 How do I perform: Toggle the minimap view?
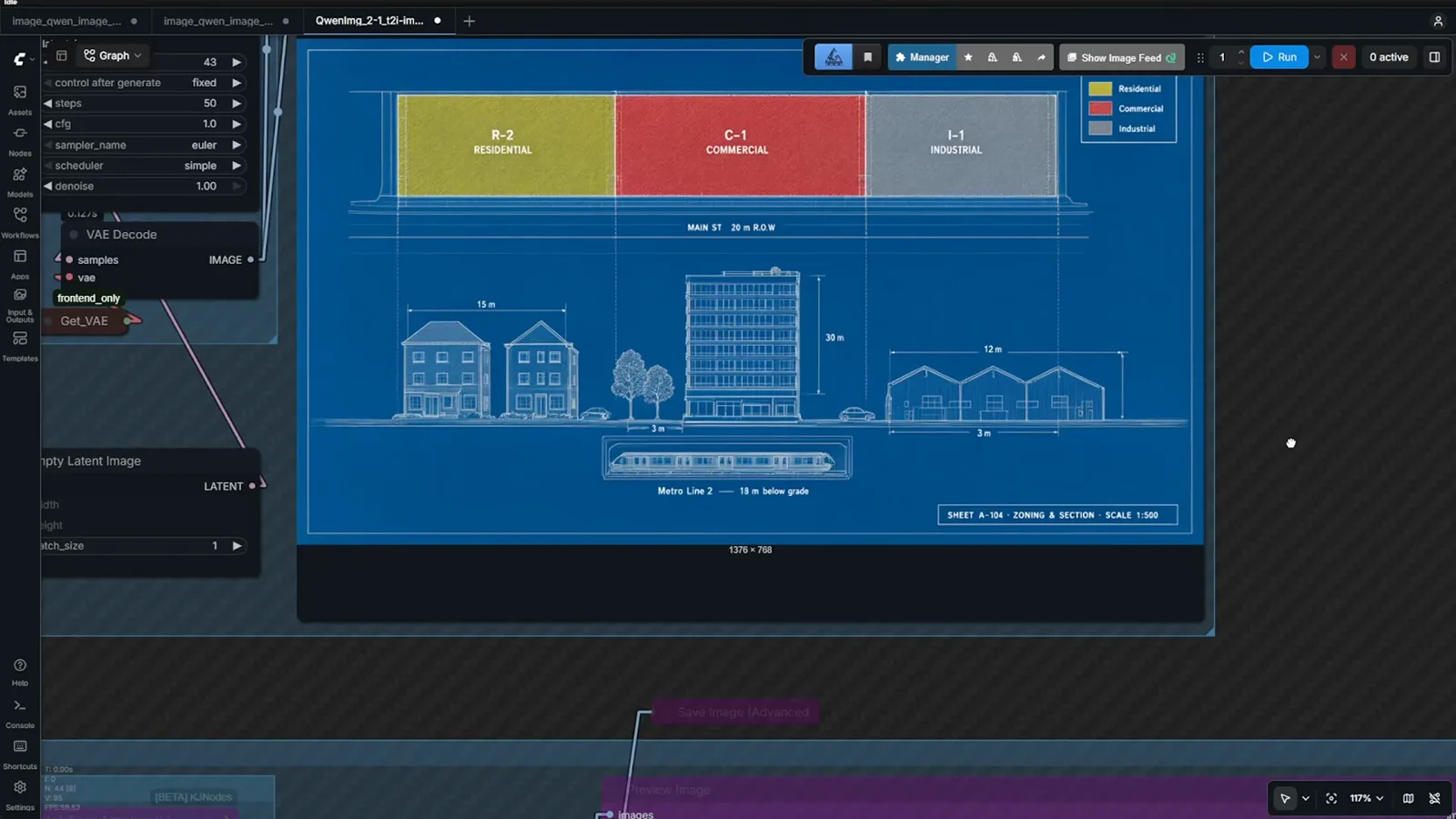(1408, 798)
